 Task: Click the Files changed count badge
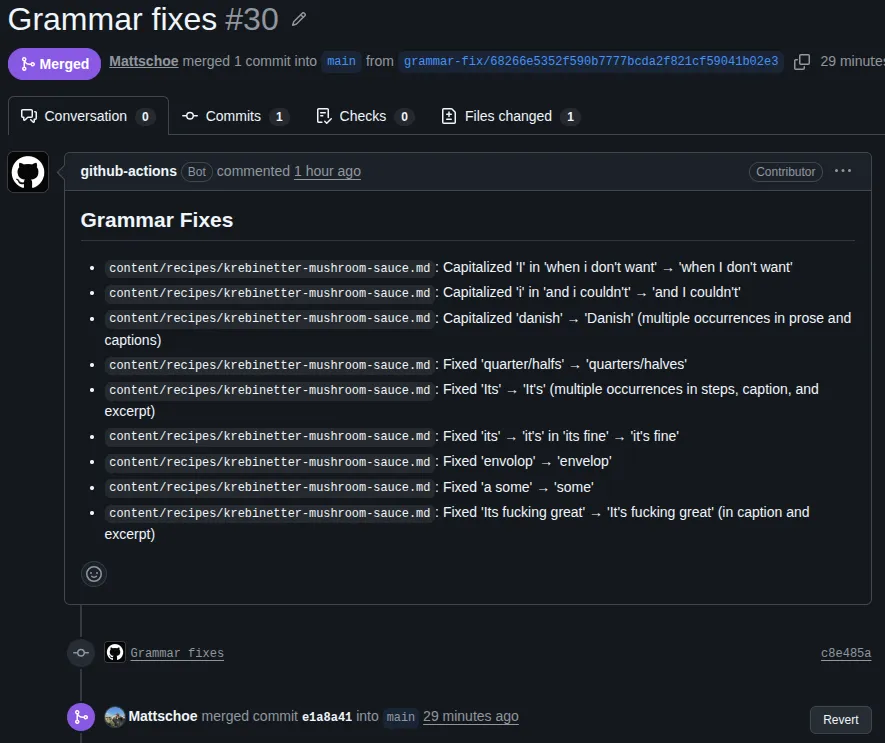[570, 117]
